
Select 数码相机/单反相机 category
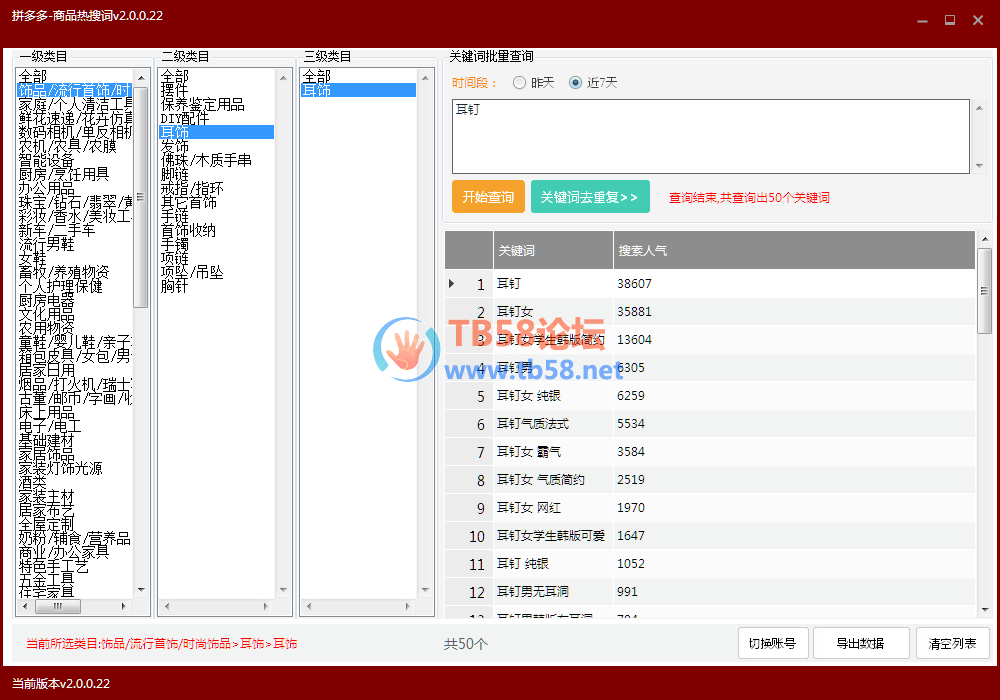[75, 132]
